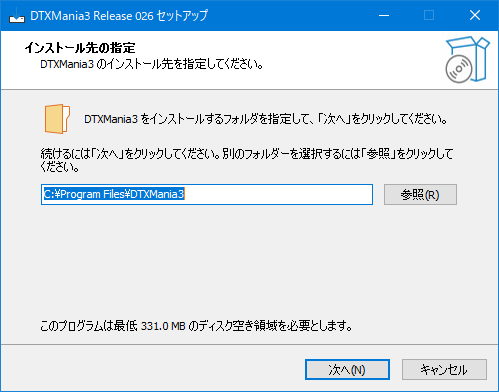
Task: Click the 331.0 MB disk space text
Action: 163,326
